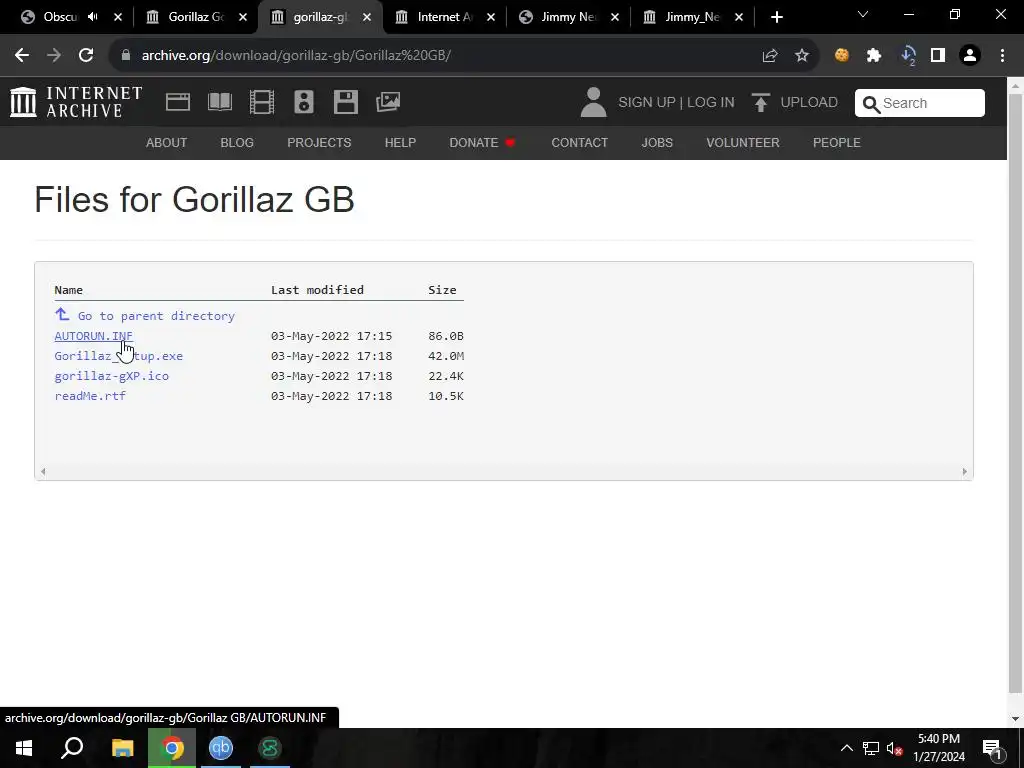Open the ABOUT menu item
Image resolution: width=1024 pixels, height=768 pixels.
pyautogui.click(x=167, y=142)
